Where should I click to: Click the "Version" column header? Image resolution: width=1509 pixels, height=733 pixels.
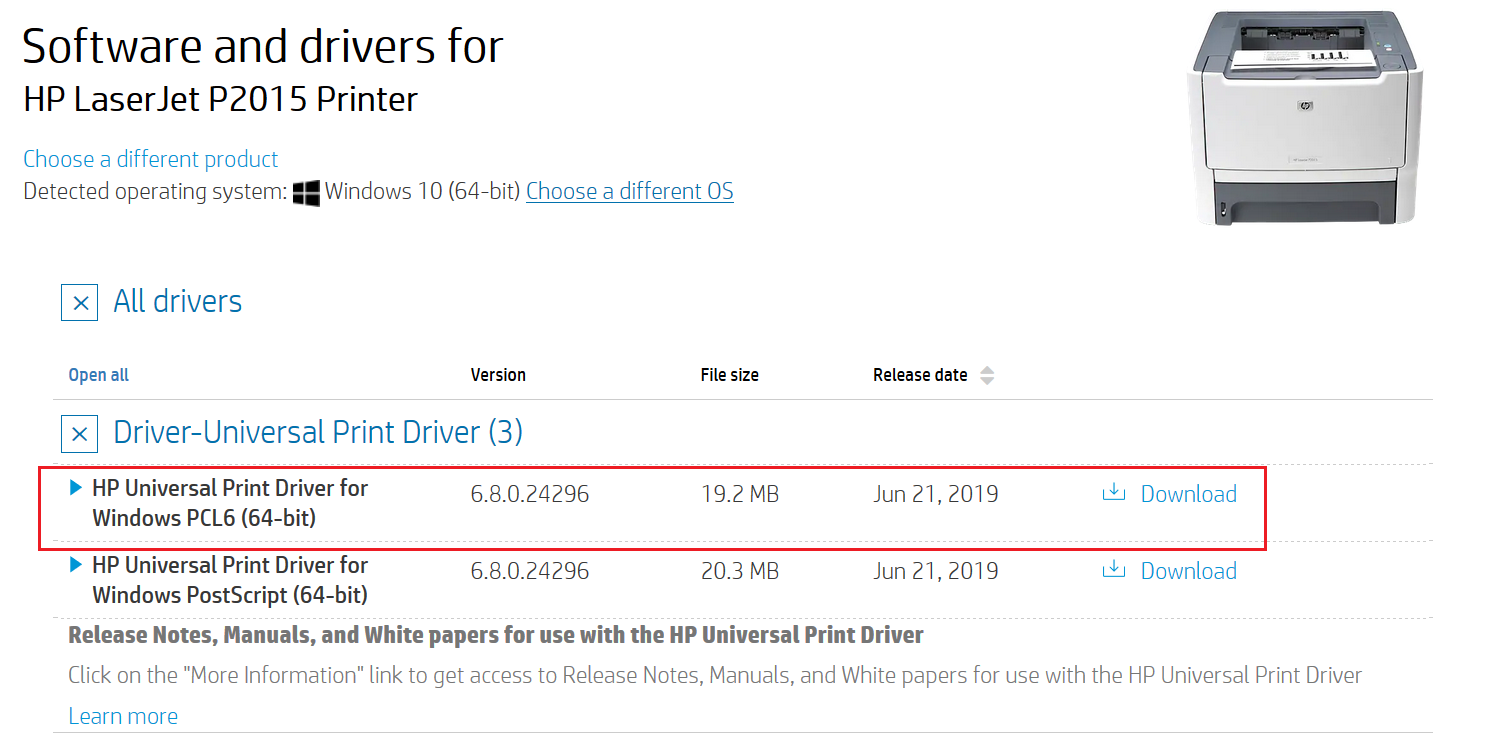(498, 375)
